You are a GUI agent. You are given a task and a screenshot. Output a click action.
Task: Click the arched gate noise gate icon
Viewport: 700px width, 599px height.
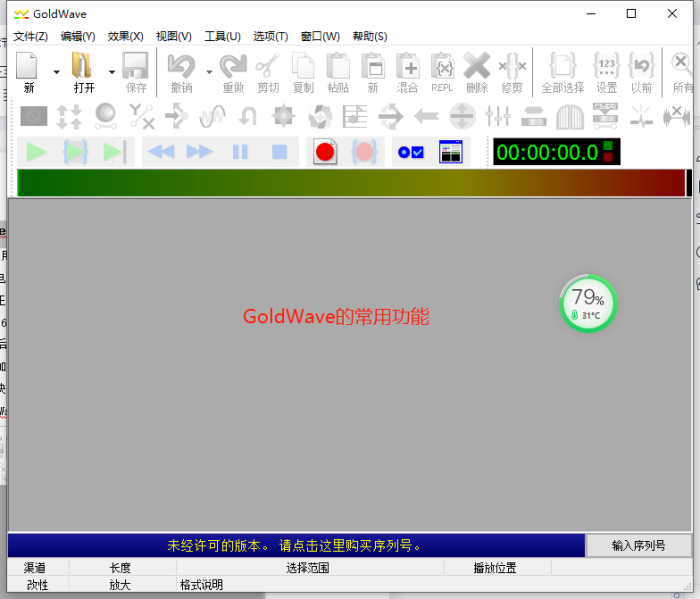(x=570, y=116)
